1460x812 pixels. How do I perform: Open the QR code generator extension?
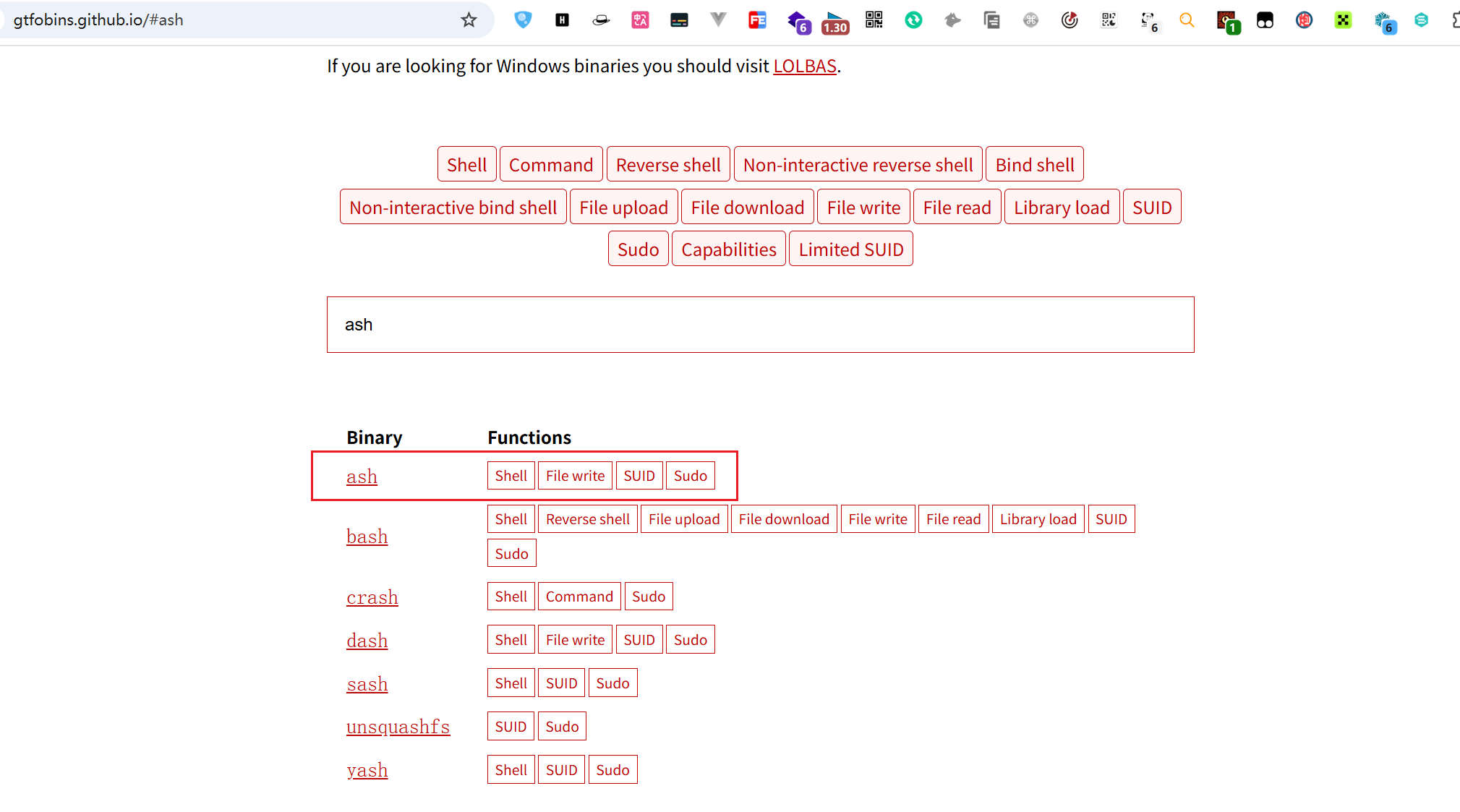(874, 20)
